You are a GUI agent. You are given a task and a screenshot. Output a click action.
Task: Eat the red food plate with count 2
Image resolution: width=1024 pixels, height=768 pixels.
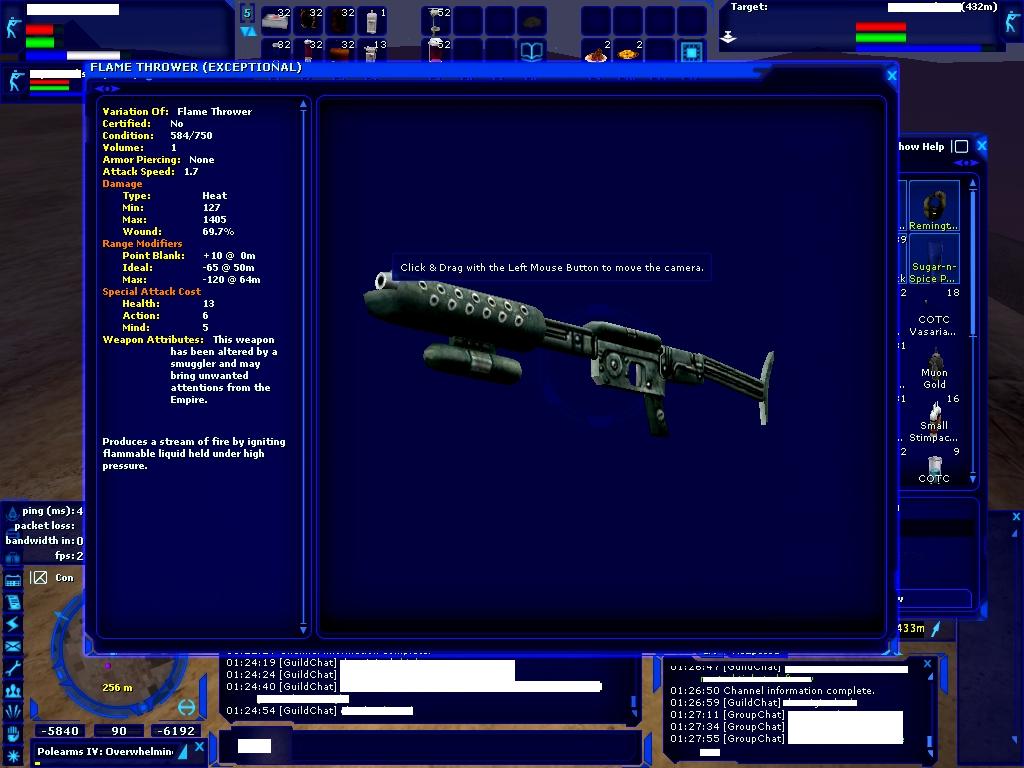[x=596, y=50]
